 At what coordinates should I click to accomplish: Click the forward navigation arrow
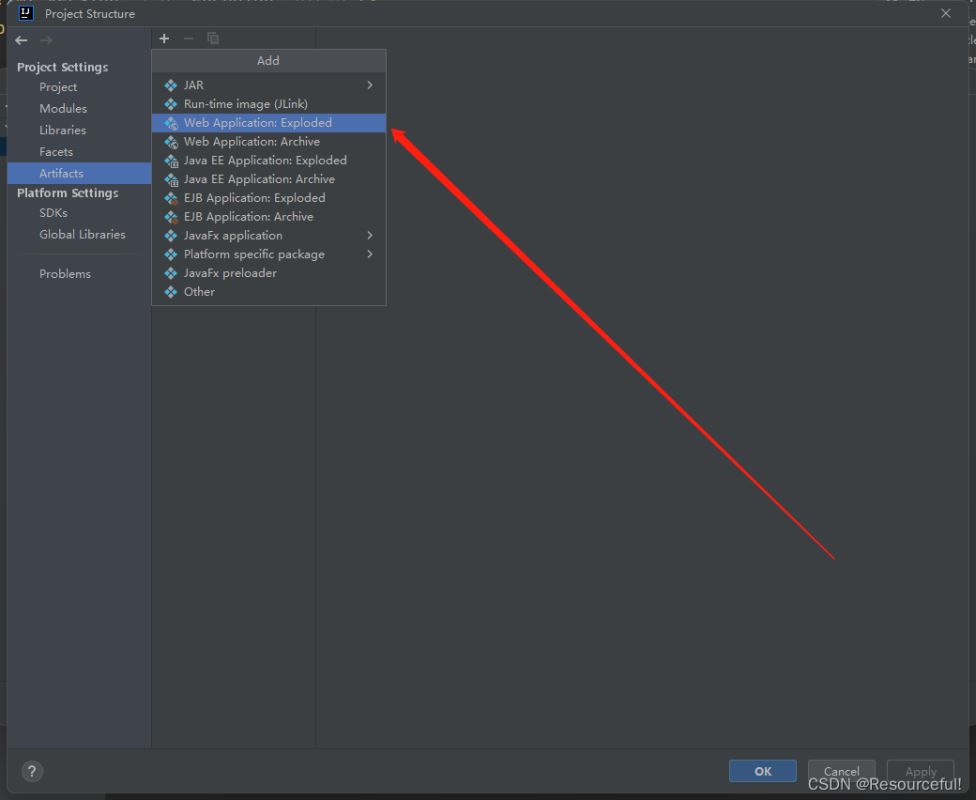point(46,40)
